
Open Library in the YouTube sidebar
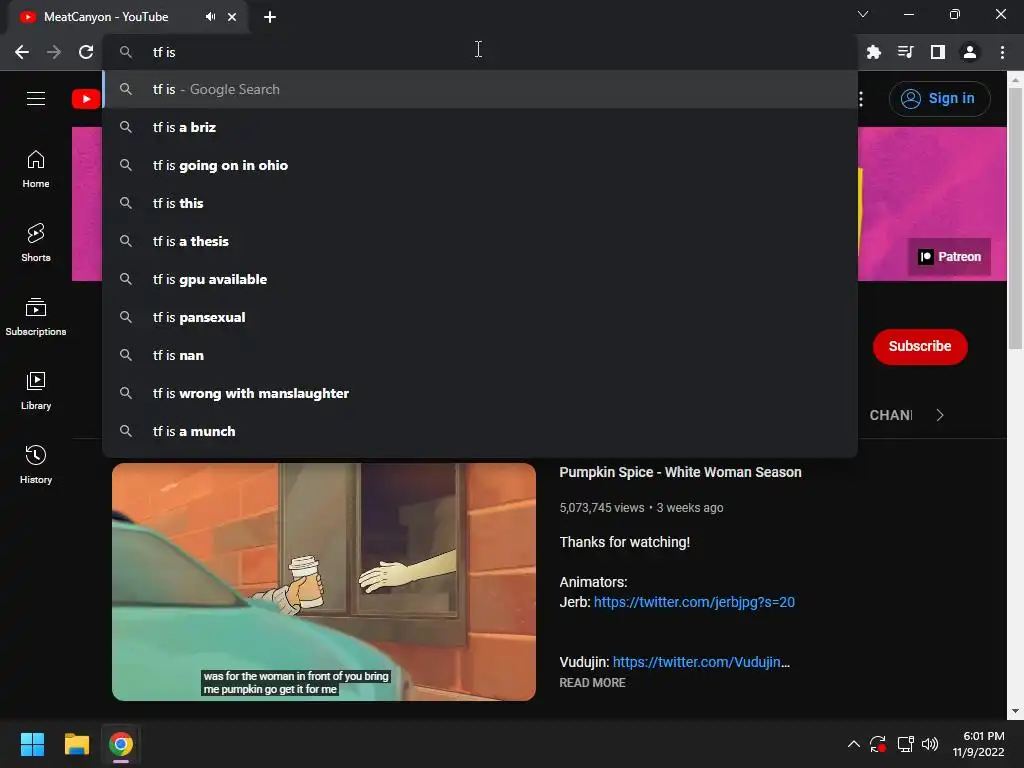[36, 391]
